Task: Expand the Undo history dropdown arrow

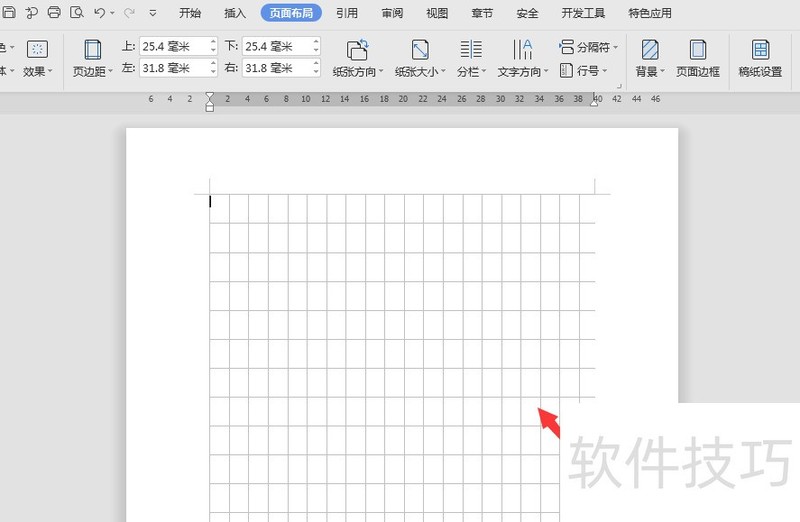Action: (x=112, y=13)
